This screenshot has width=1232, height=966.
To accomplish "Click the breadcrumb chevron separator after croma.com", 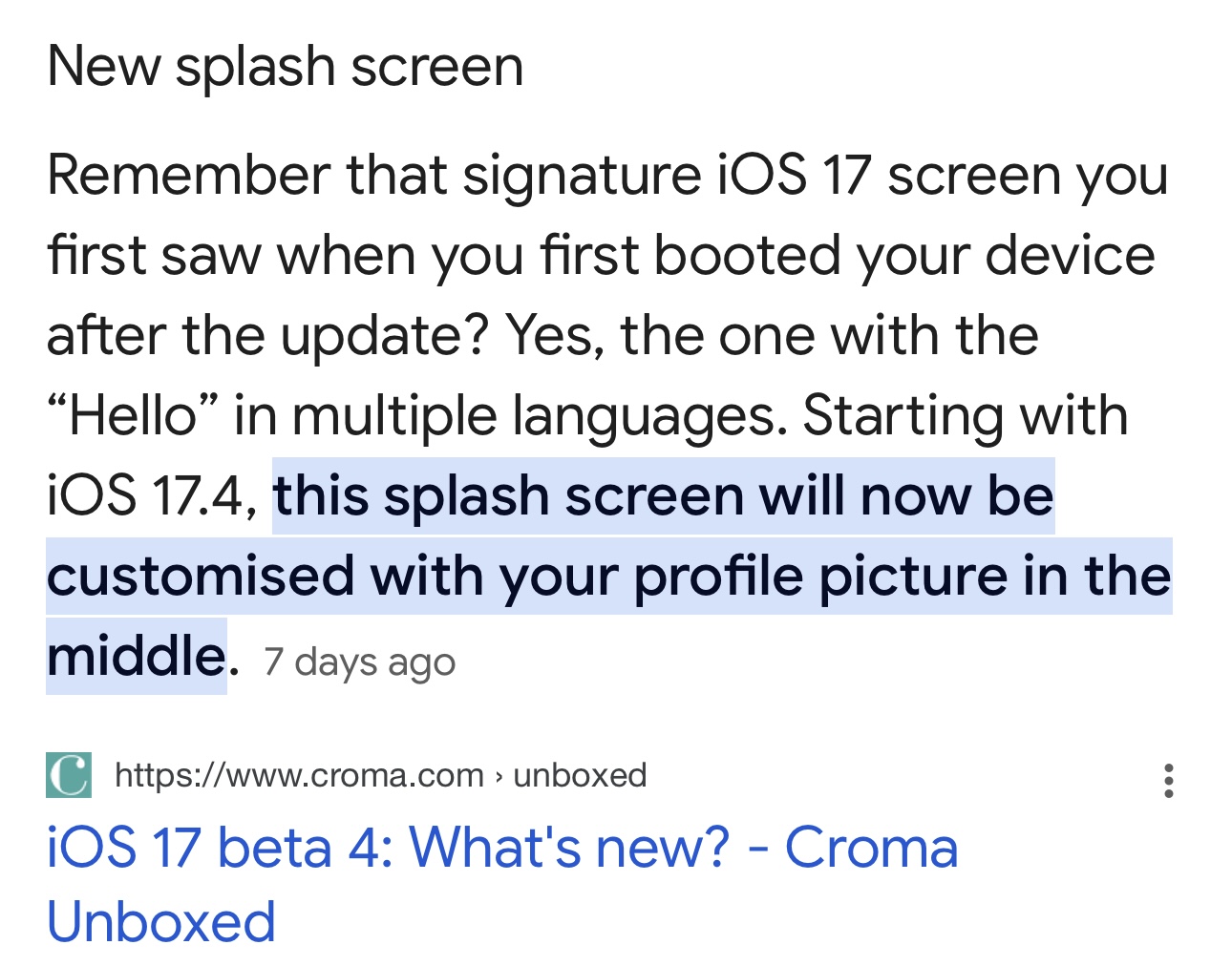I will pyautogui.click(x=499, y=776).
